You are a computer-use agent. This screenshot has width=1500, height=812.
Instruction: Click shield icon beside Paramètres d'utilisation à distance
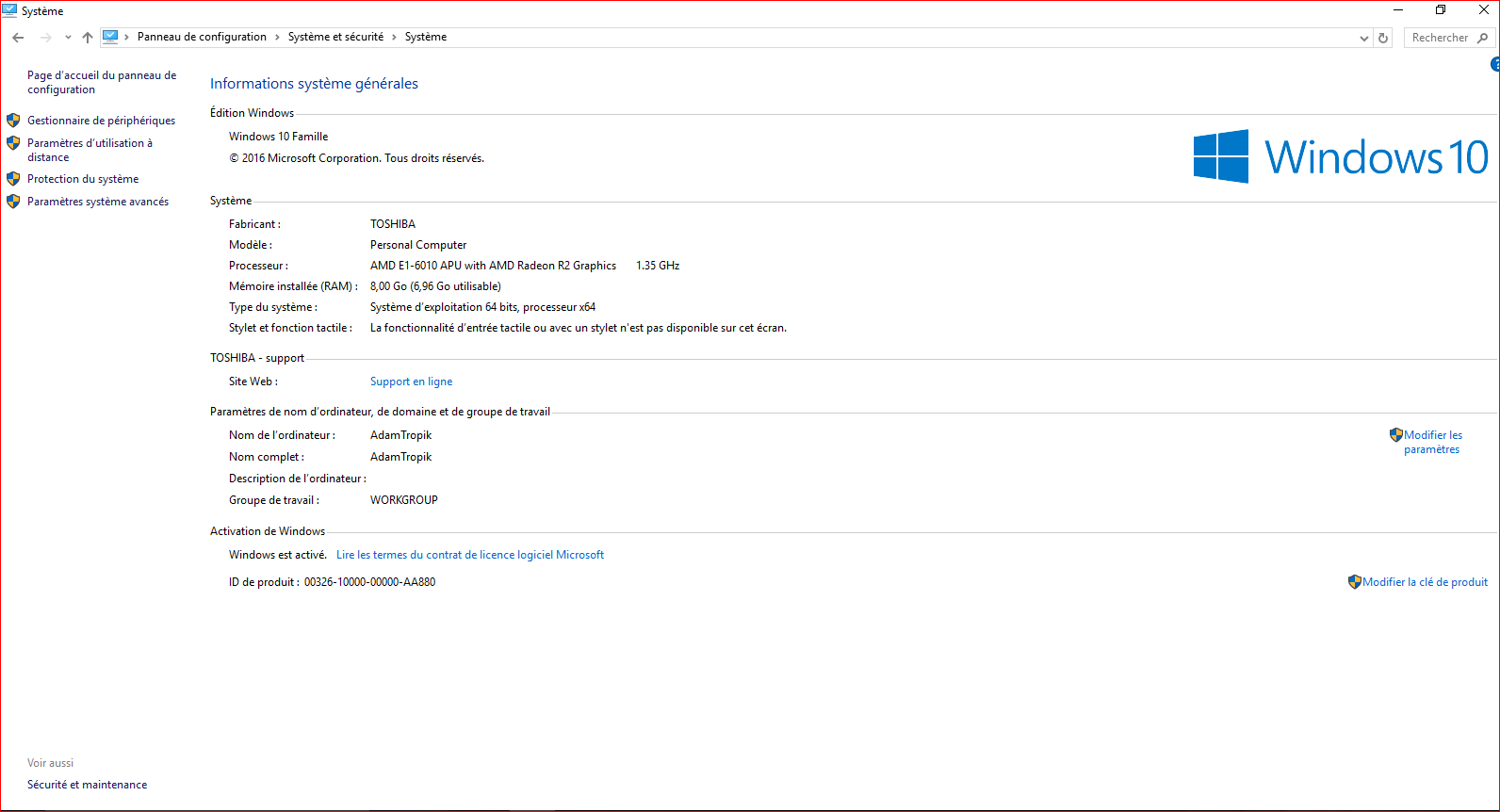[x=13, y=143]
